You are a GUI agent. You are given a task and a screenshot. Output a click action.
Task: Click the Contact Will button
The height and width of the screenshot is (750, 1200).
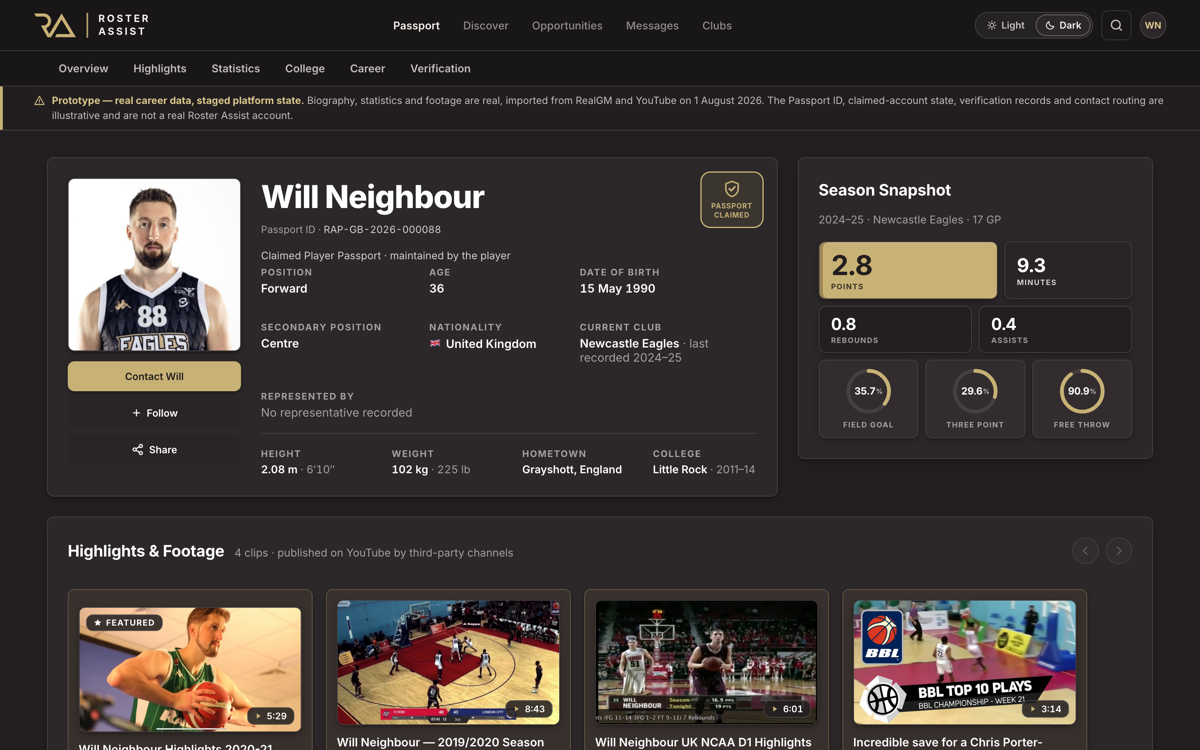click(x=154, y=376)
